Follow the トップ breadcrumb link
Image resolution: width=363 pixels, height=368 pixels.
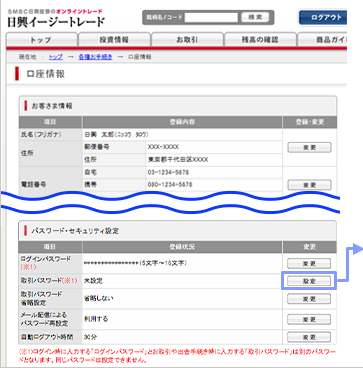point(56,57)
